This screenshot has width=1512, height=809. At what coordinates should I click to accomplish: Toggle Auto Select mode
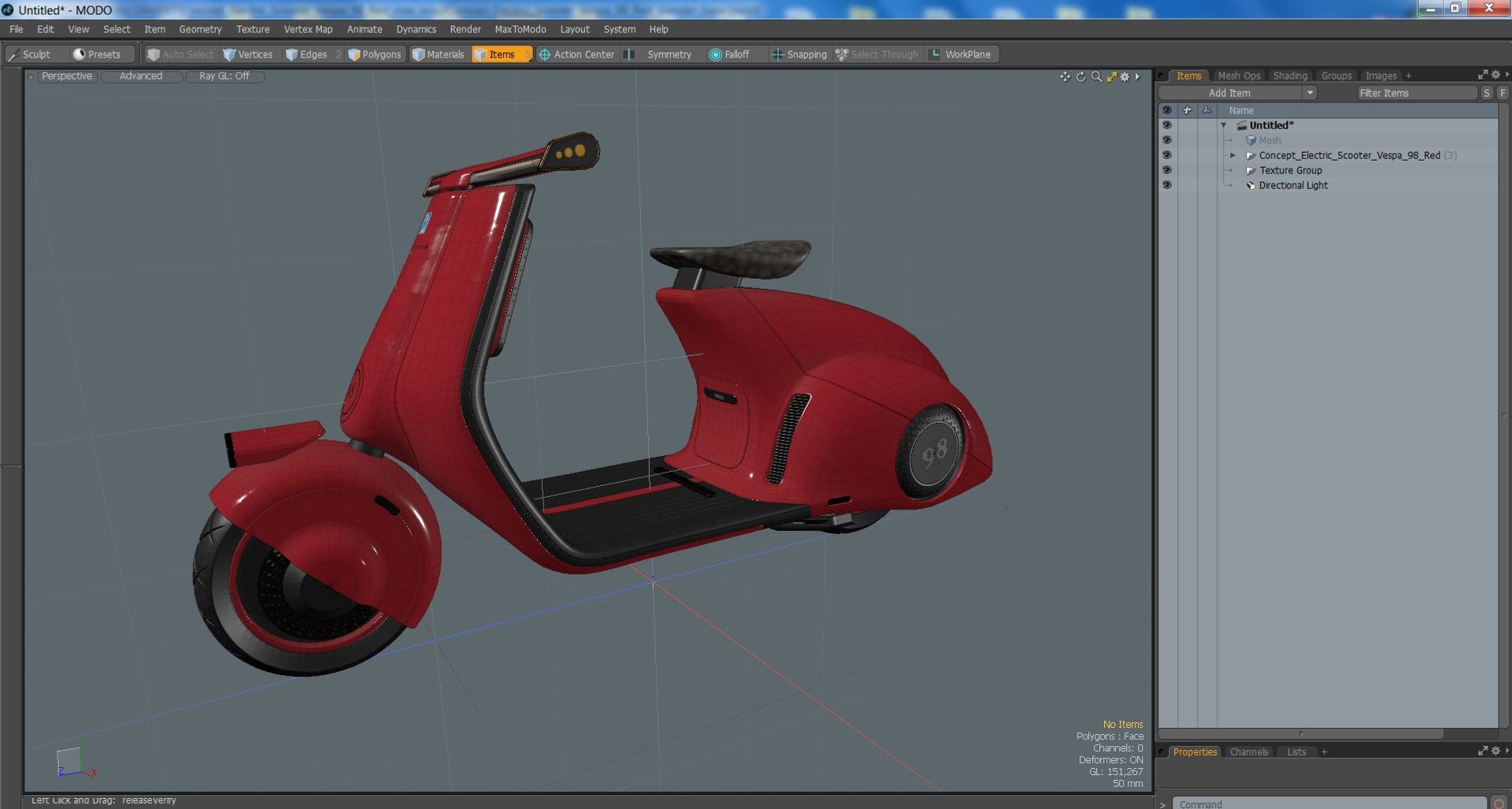click(x=180, y=54)
